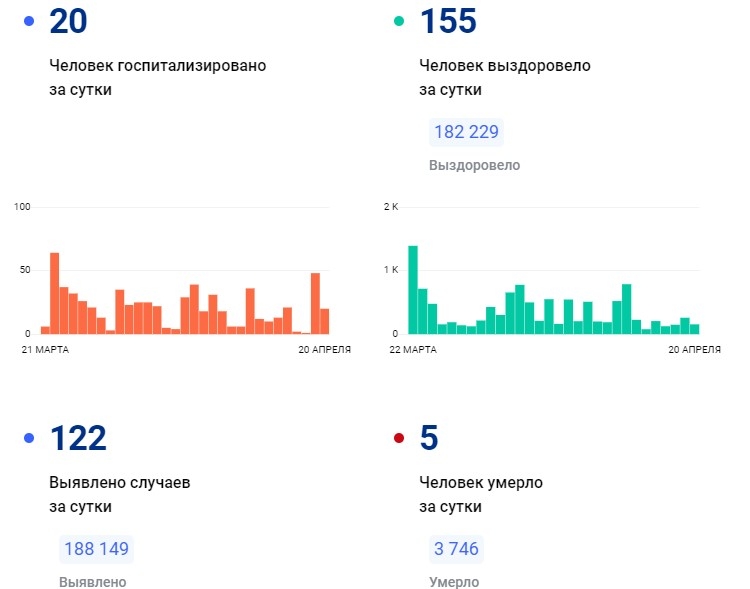Click the teal dot beside the number 155
Screen dimensions: 750x589
[x=399, y=21]
